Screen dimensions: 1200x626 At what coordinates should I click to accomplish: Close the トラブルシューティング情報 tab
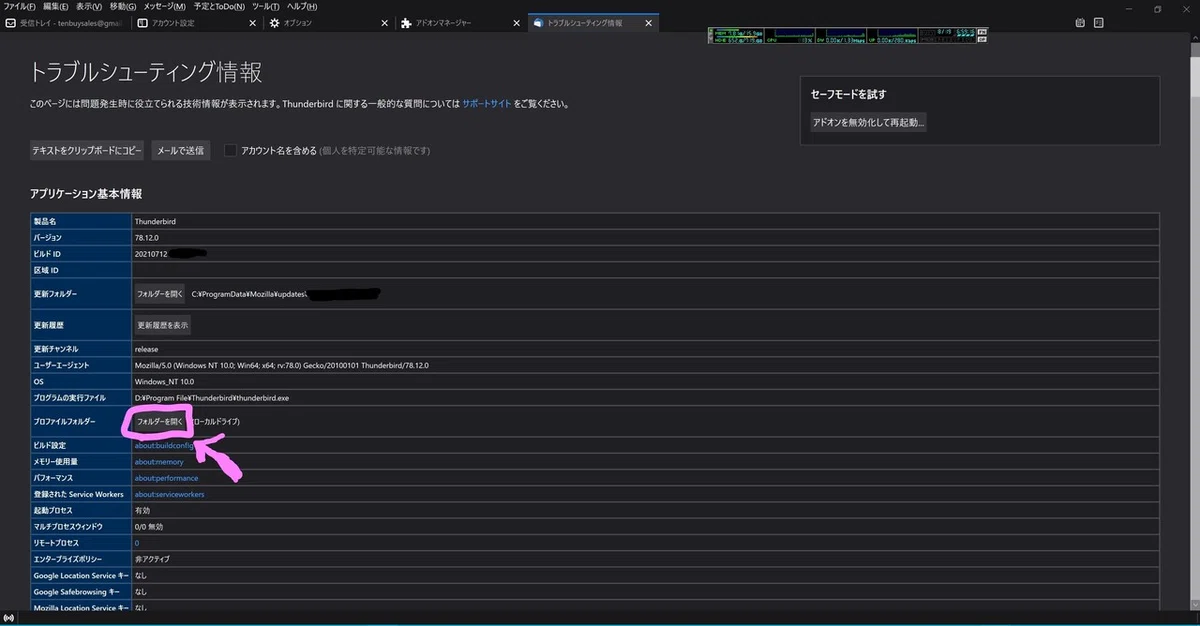[649, 22]
